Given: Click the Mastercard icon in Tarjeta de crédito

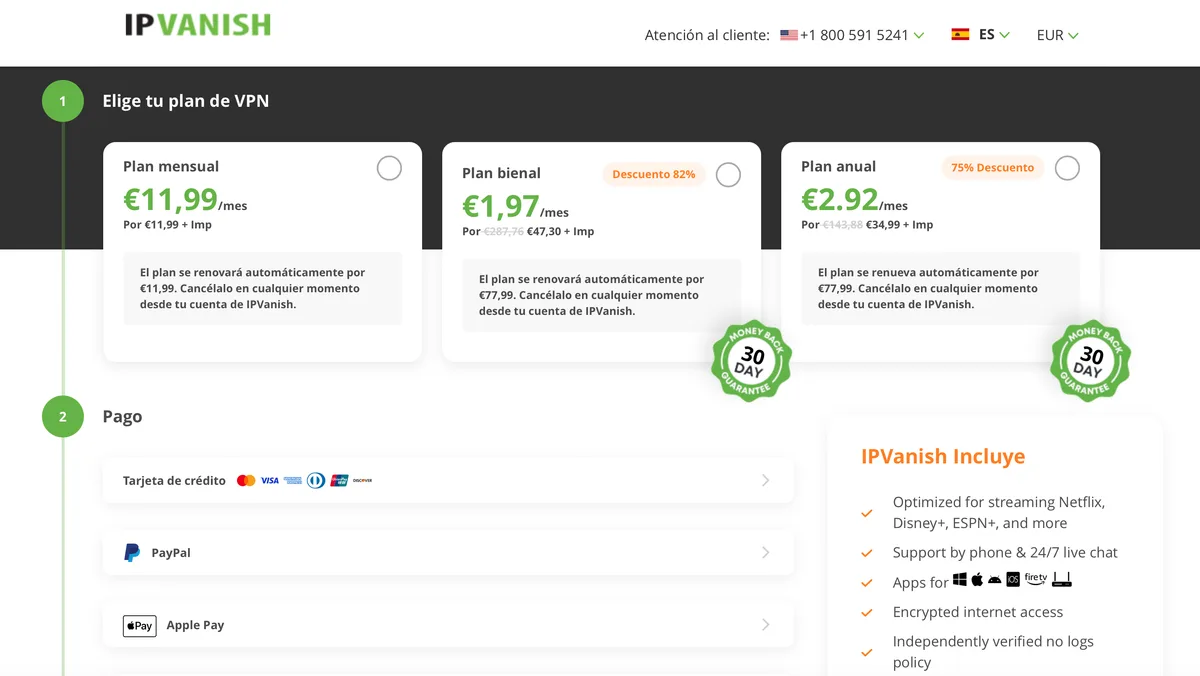Looking at the screenshot, I should [x=246, y=481].
